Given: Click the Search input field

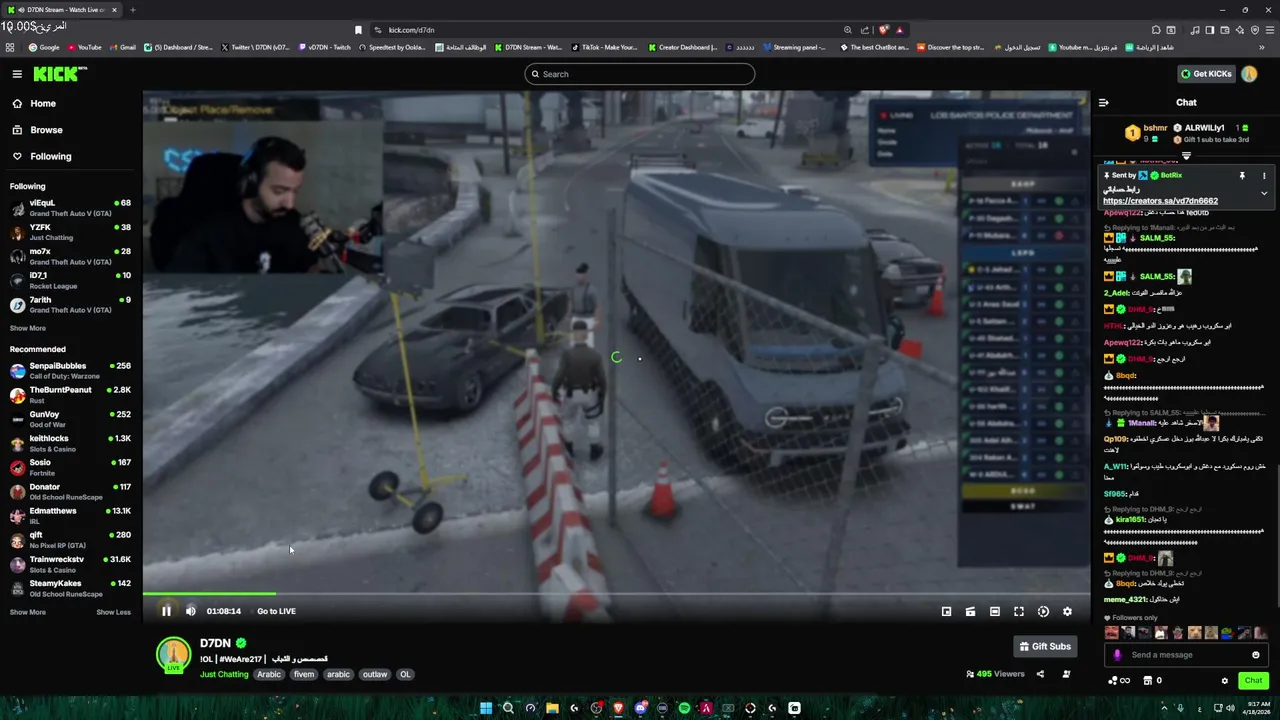Looking at the screenshot, I should [639, 74].
